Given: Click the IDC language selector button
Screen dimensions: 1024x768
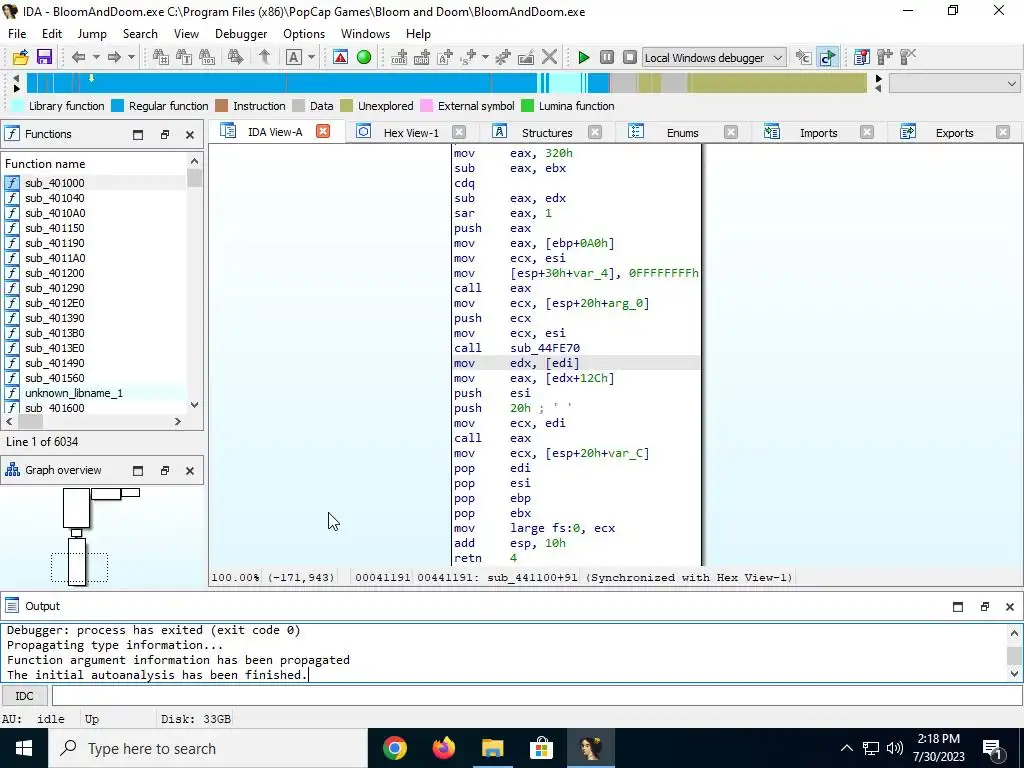Looking at the screenshot, I should [24, 696].
